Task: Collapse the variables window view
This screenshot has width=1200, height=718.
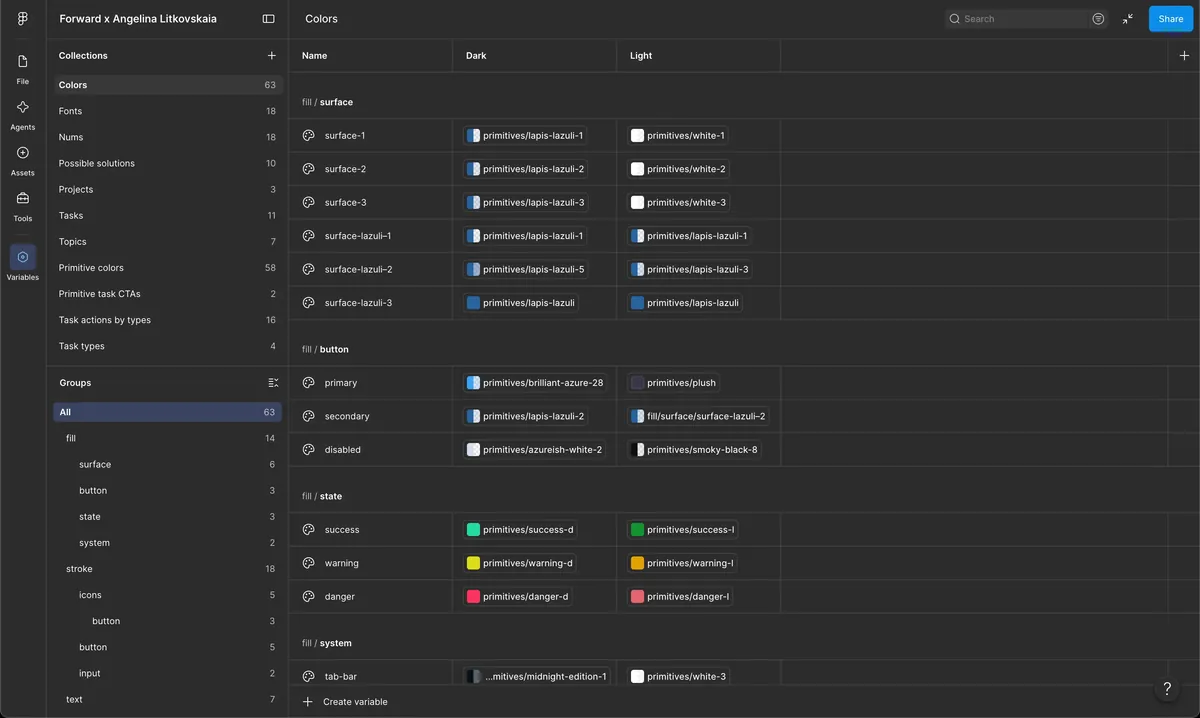Action: coord(1128,18)
